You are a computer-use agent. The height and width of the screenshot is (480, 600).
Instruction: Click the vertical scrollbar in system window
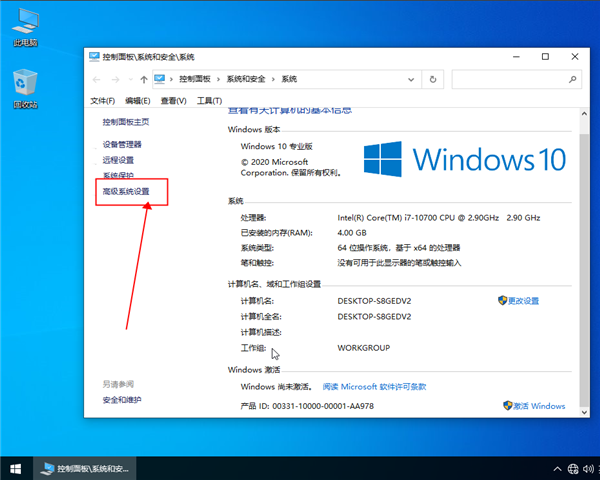584,250
